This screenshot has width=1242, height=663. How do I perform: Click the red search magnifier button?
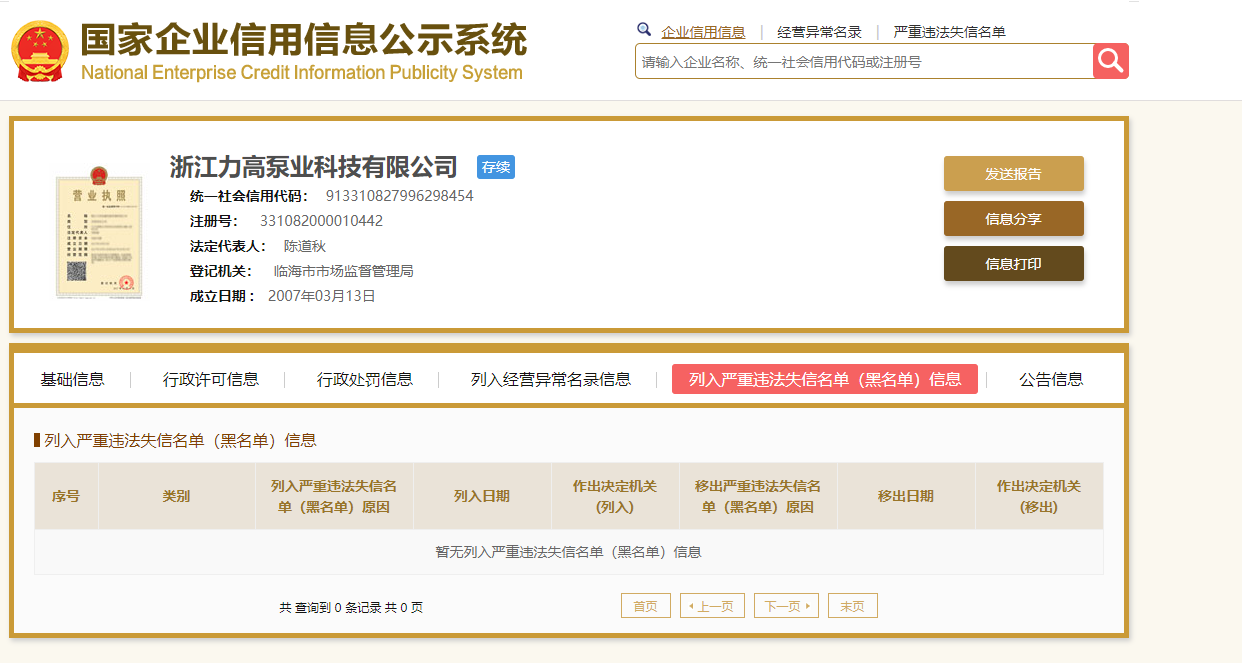pyautogui.click(x=1111, y=61)
